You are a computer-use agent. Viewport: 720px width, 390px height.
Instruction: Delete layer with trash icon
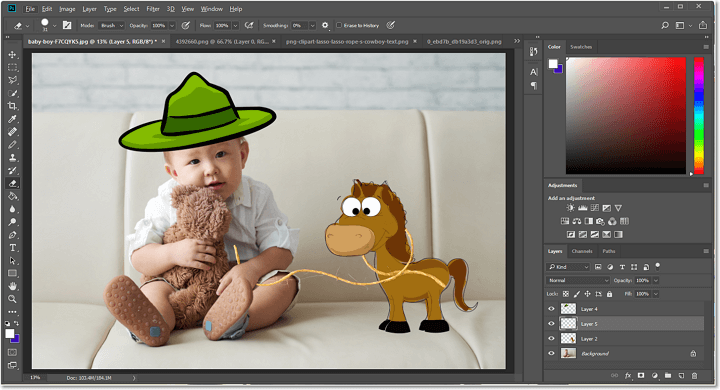pyautogui.click(x=694, y=376)
